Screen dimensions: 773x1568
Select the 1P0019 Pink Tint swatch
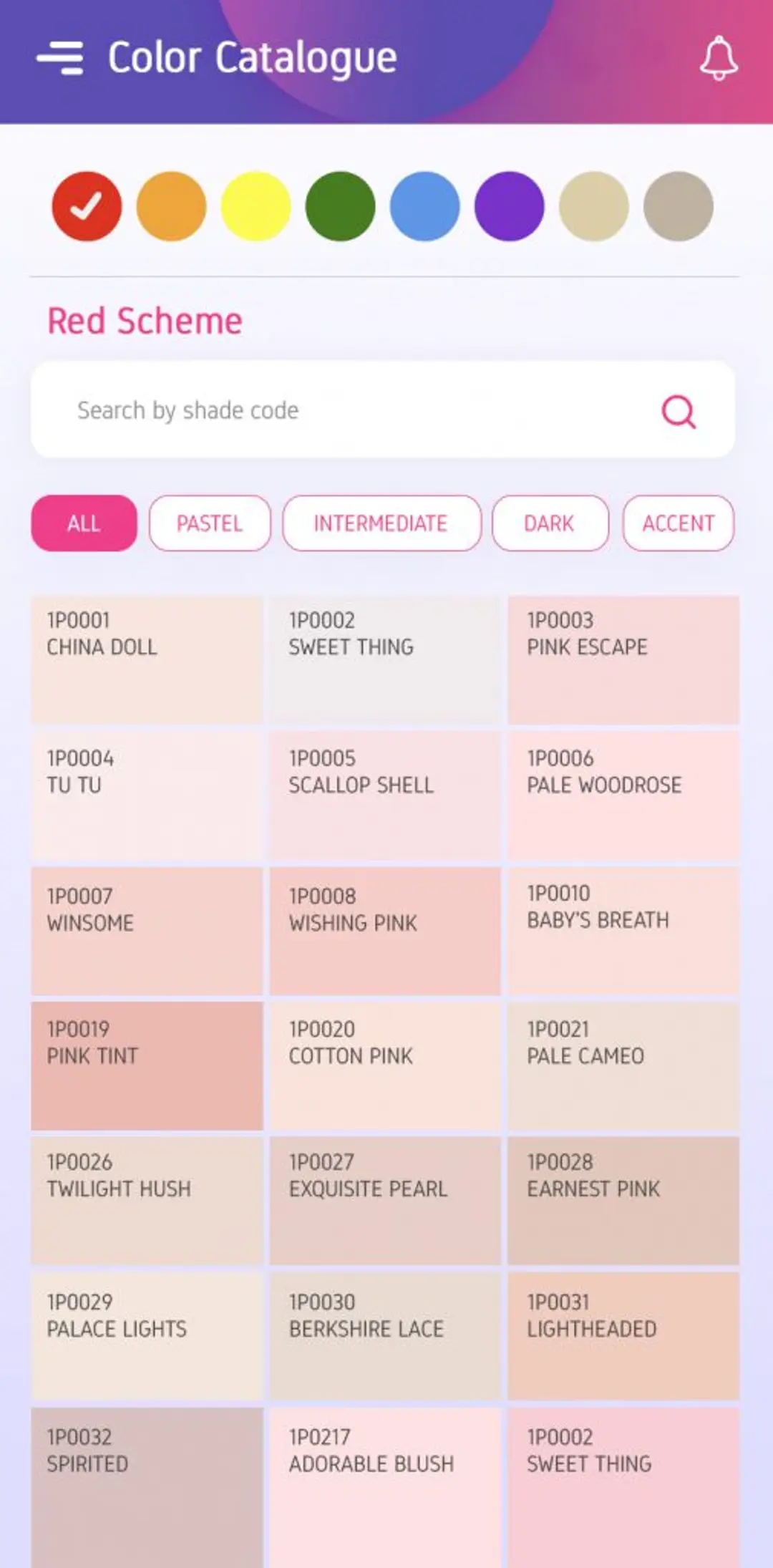tap(147, 1067)
